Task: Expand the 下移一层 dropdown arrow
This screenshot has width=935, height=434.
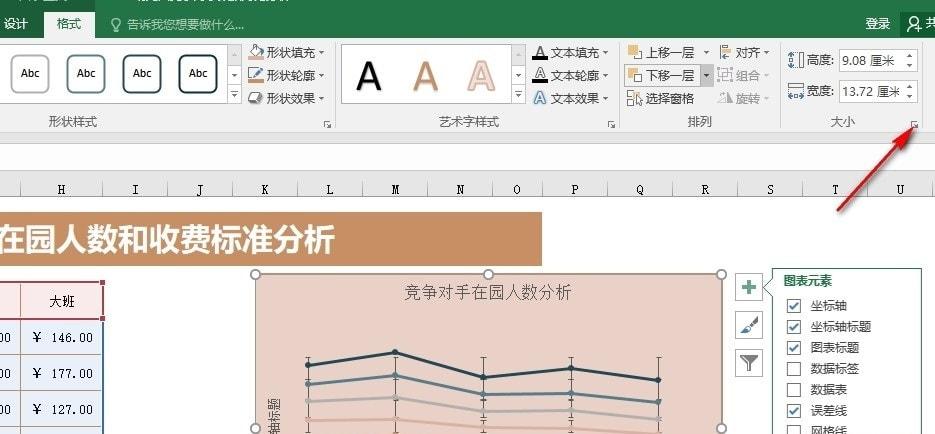Action: (x=707, y=76)
